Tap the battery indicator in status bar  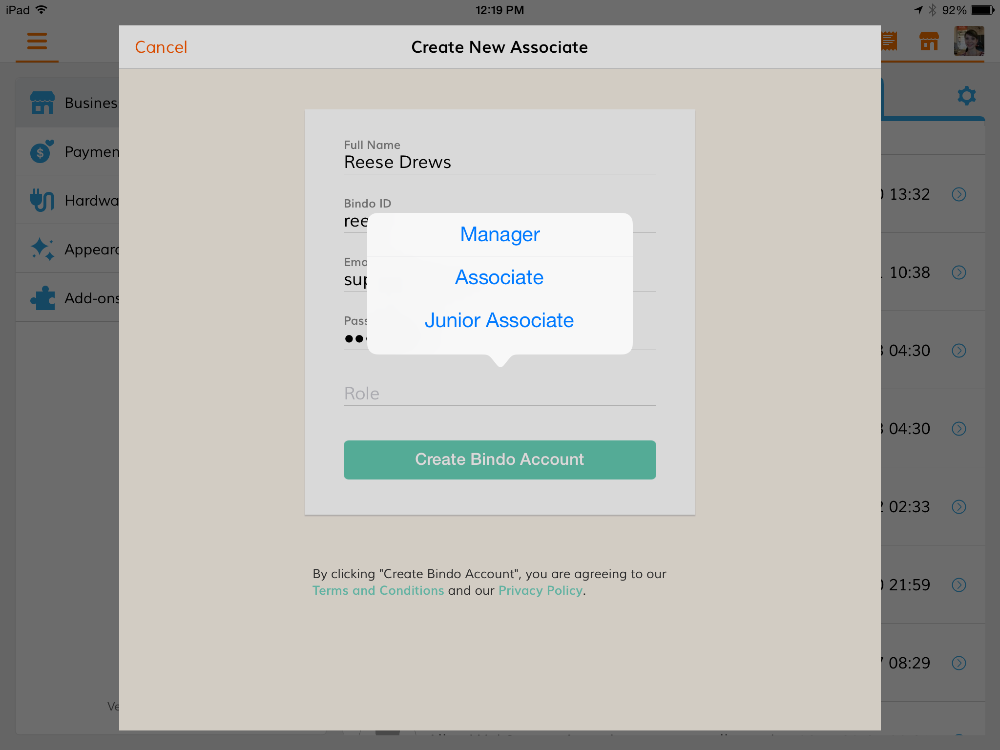coord(982,10)
